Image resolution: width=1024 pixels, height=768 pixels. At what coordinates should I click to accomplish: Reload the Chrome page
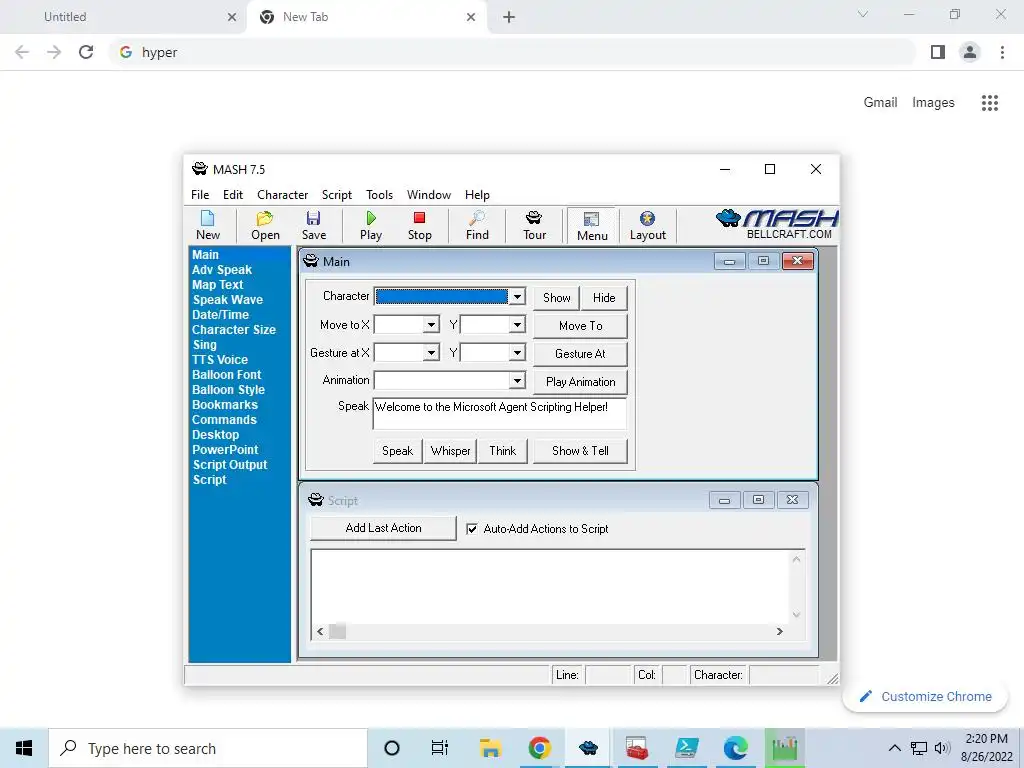pyautogui.click(x=86, y=52)
